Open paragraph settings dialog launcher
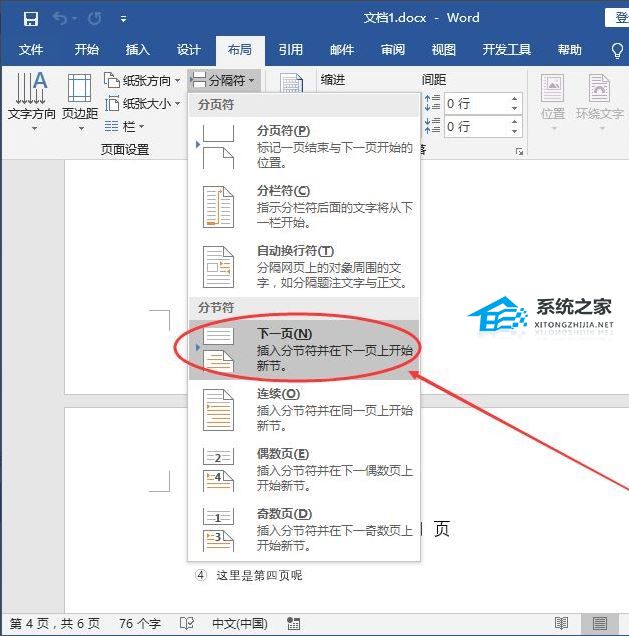 tap(519, 151)
